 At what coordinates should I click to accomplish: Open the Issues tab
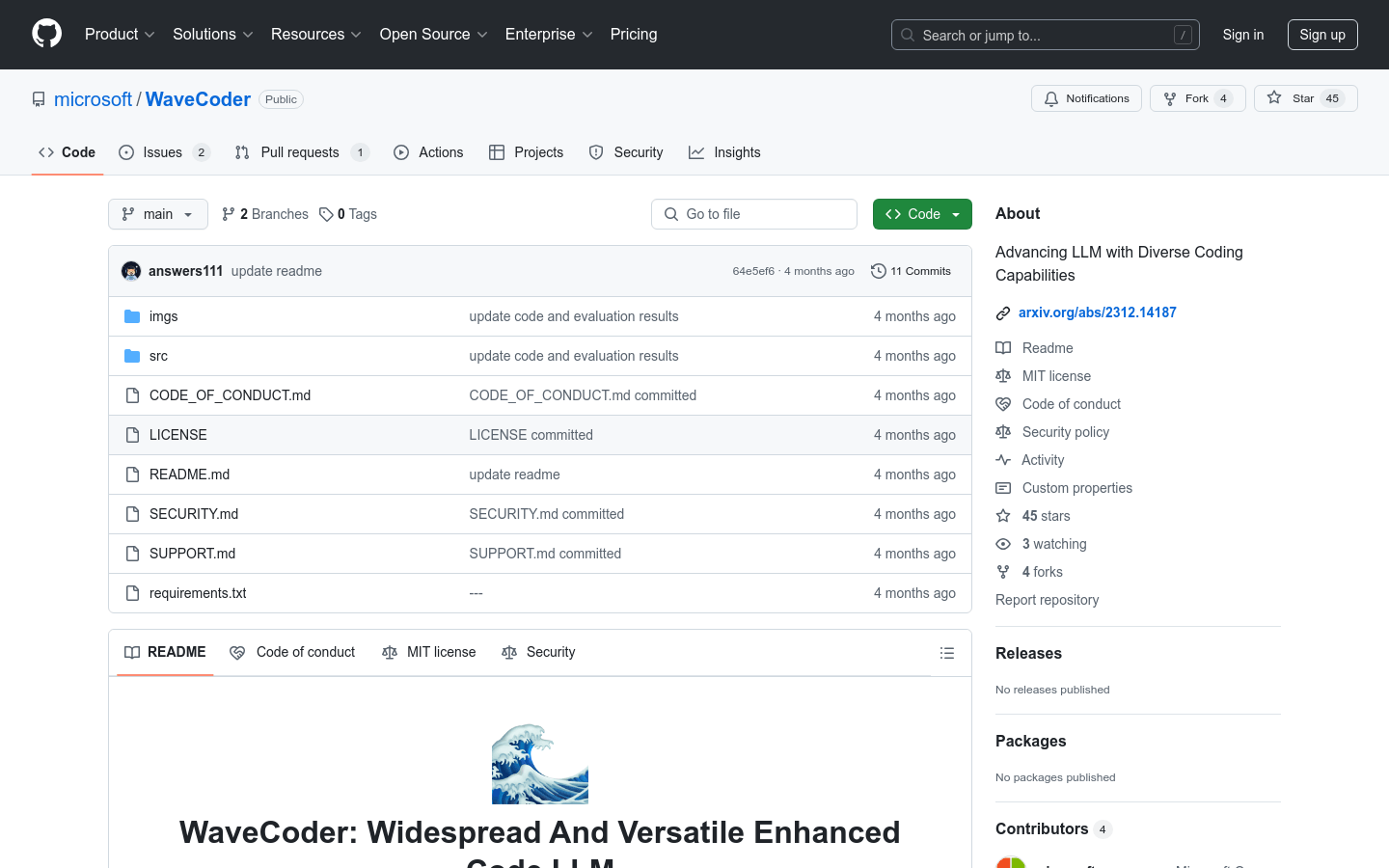pos(164,152)
